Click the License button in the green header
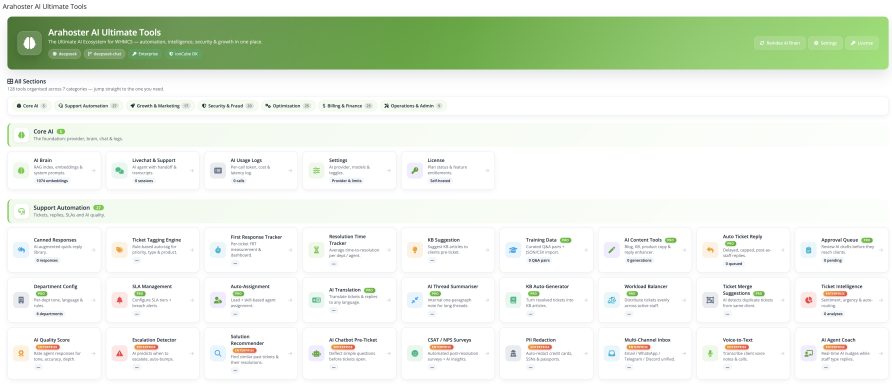The image size is (892, 384). point(861,43)
